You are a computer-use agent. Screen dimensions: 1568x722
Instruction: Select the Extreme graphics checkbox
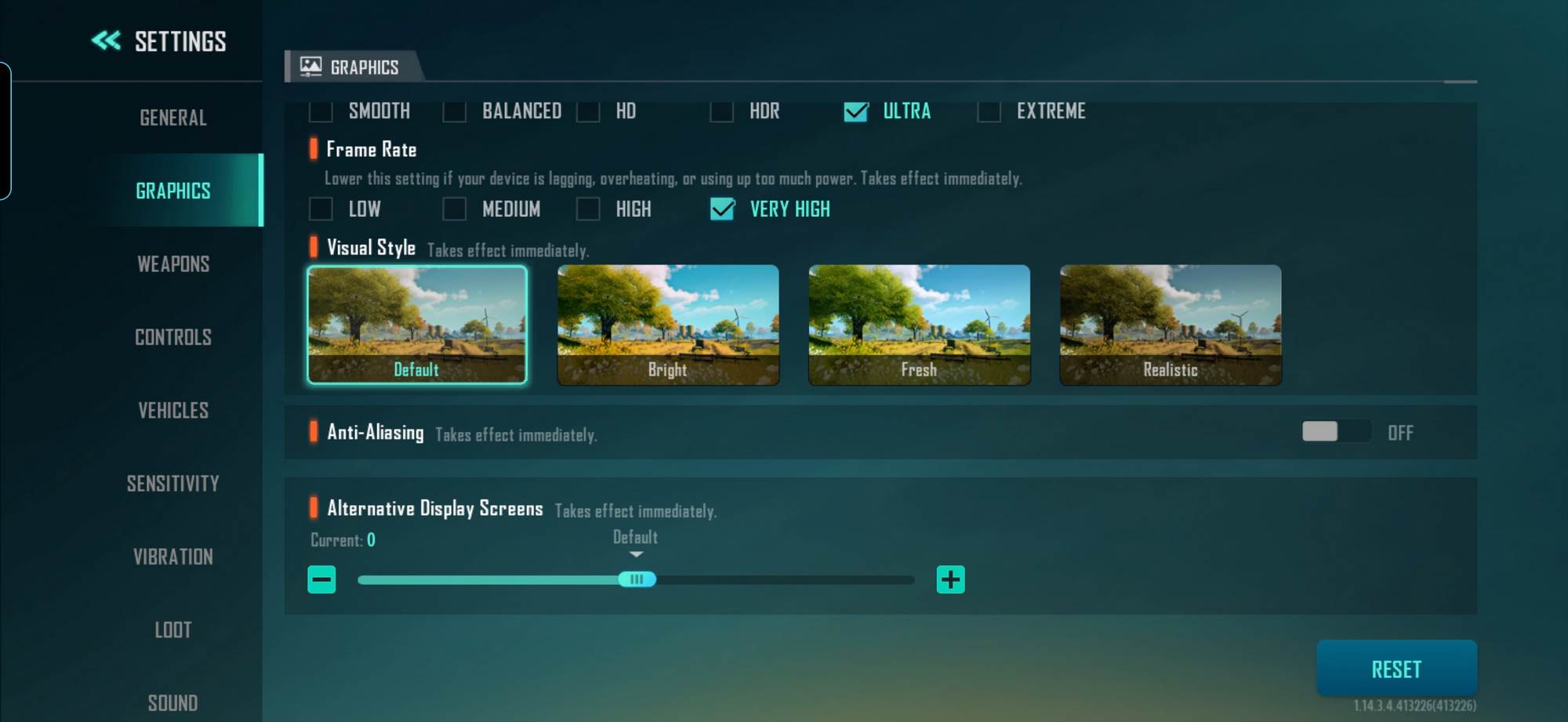coord(989,111)
